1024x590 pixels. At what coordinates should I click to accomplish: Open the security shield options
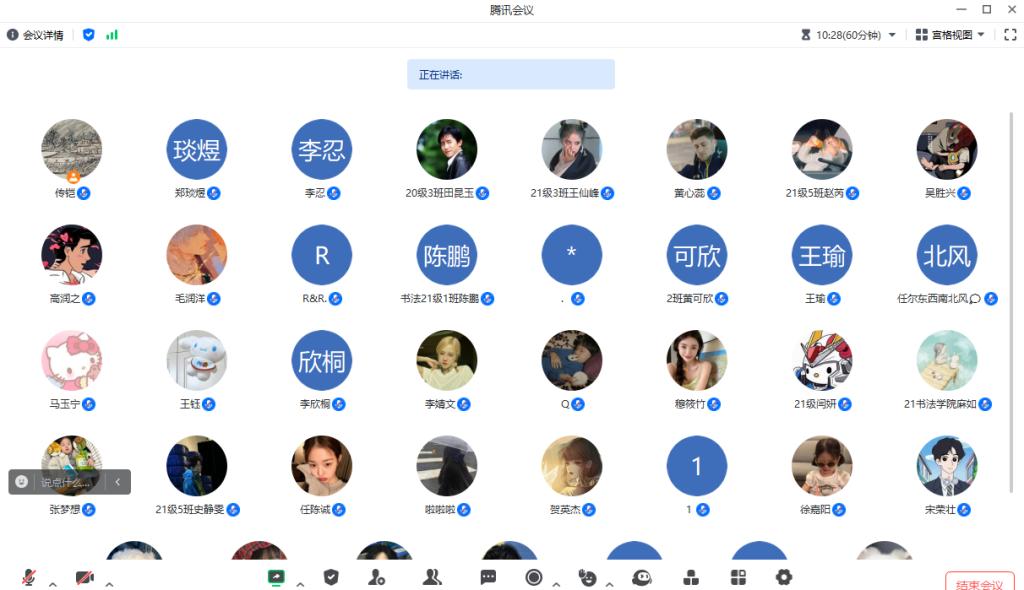(331, 577)
